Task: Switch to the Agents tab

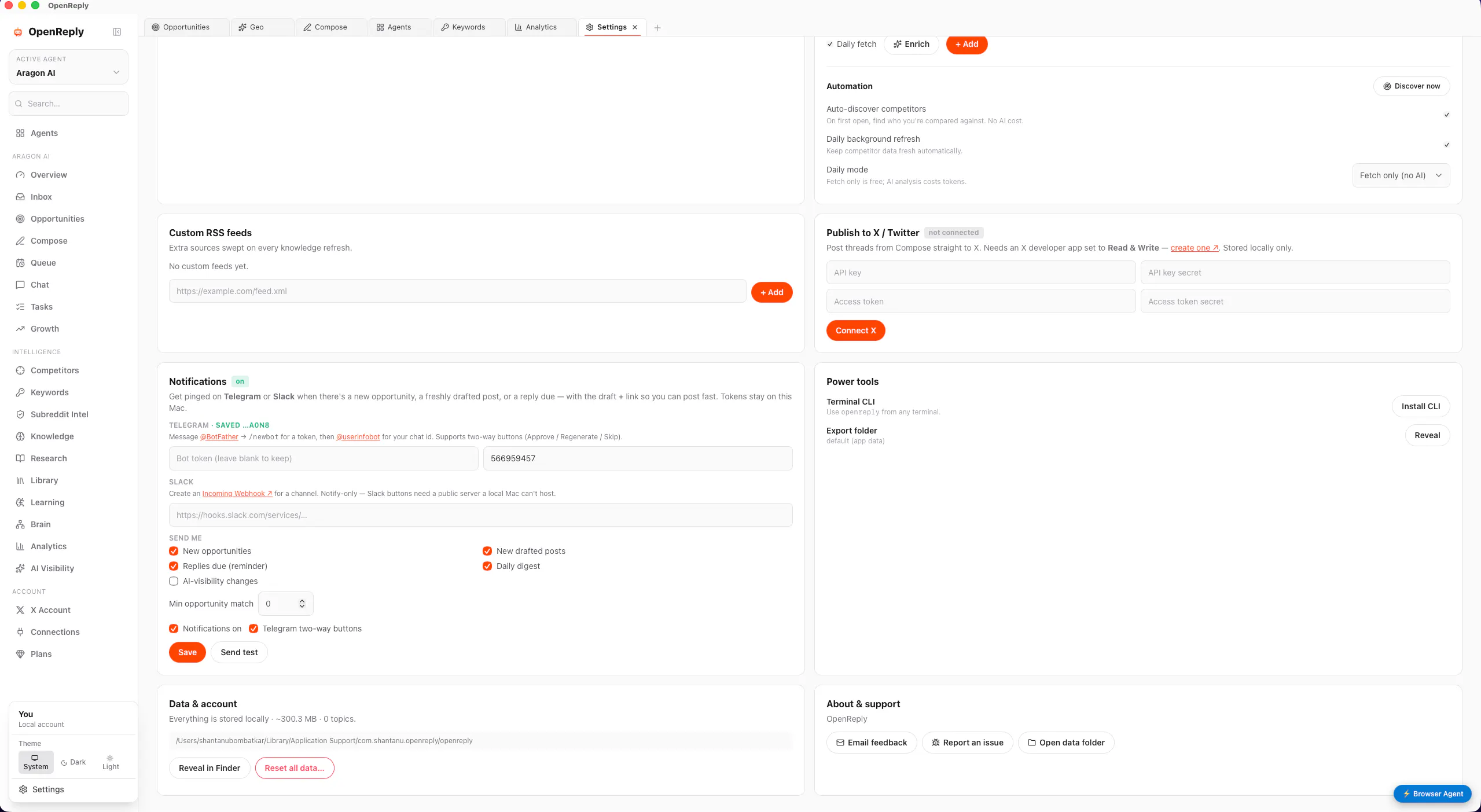Action: [x=400, y=27]
